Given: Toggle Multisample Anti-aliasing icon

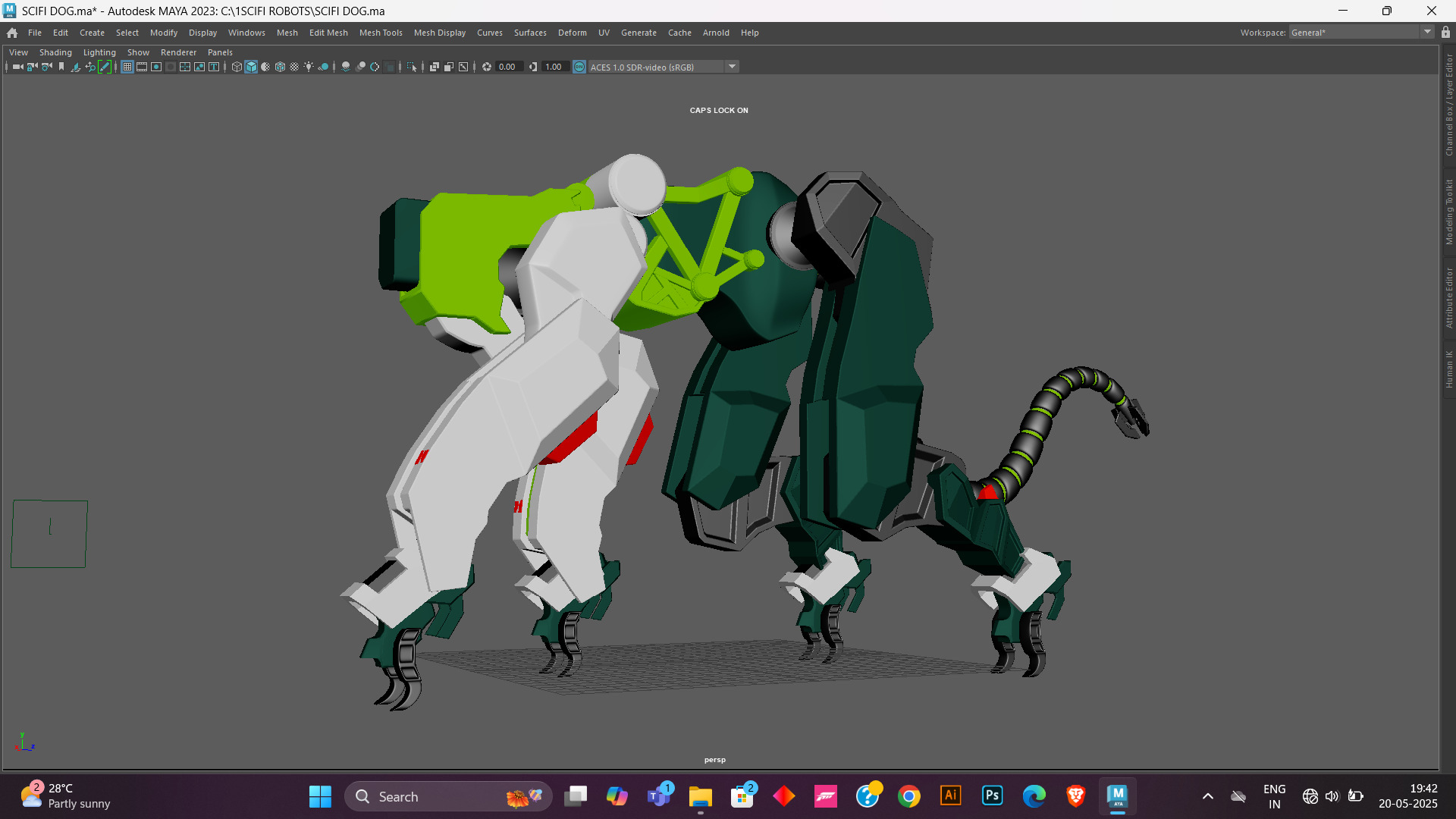Looking at the screenshot, I should [375, 67].
